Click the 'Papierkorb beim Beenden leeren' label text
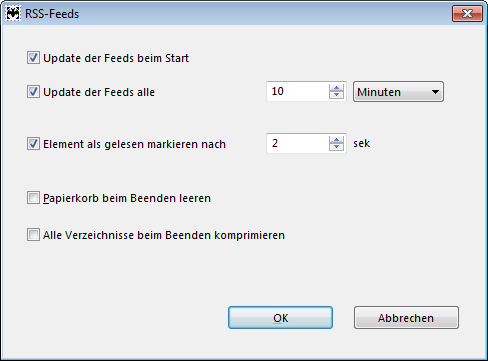This screenshot has width=488, height=361. pos(127,198)
